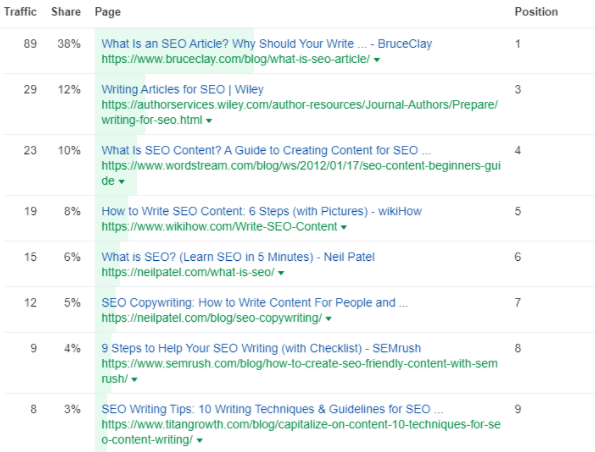Image resolution: width=595 pixels, height=452 pixels.
Task: Open the 9 Steps SEMrush result title
Action: [x=261, y=348]
